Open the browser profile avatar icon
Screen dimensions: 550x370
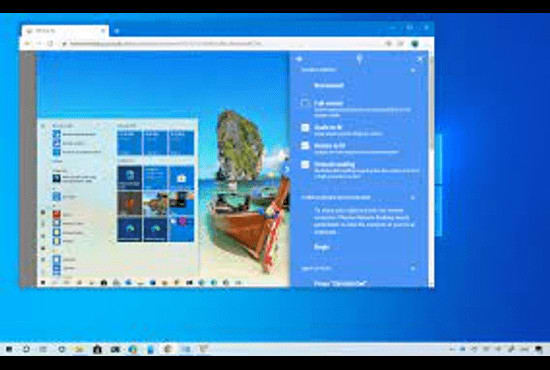[415, 43]
